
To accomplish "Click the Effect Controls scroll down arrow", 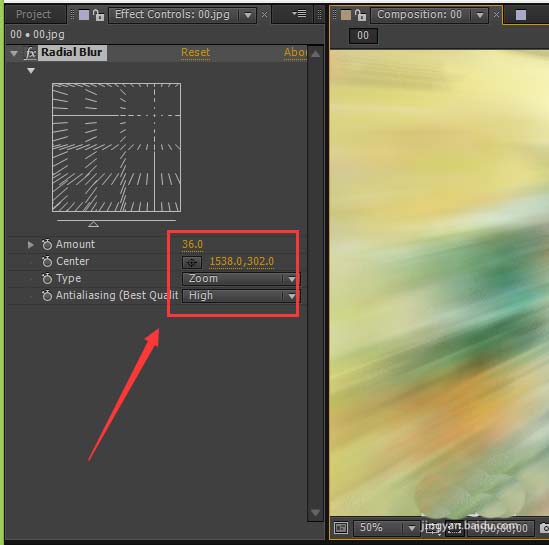I will [x=315, y=512].
